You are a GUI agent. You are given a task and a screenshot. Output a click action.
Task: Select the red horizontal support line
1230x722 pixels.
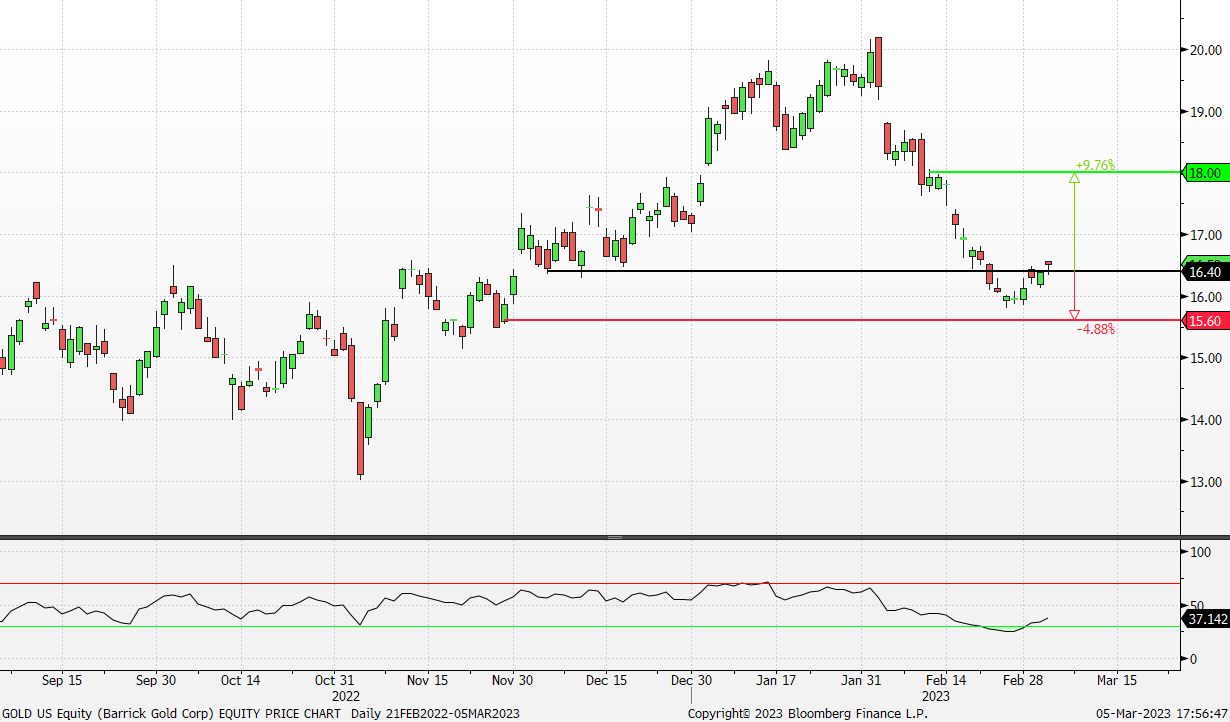click(x=800, y=320)
